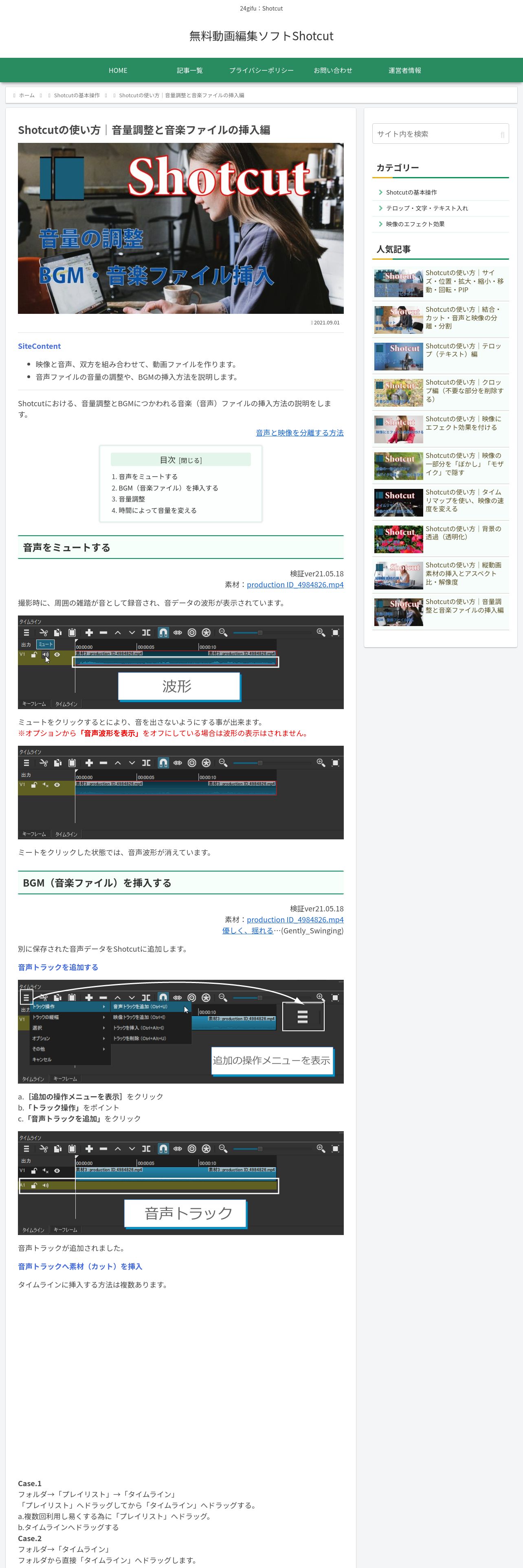523x1568 pixels.
Task: Click zoom-to-fit icon in muted timeline screenshot
Action: 335,763
